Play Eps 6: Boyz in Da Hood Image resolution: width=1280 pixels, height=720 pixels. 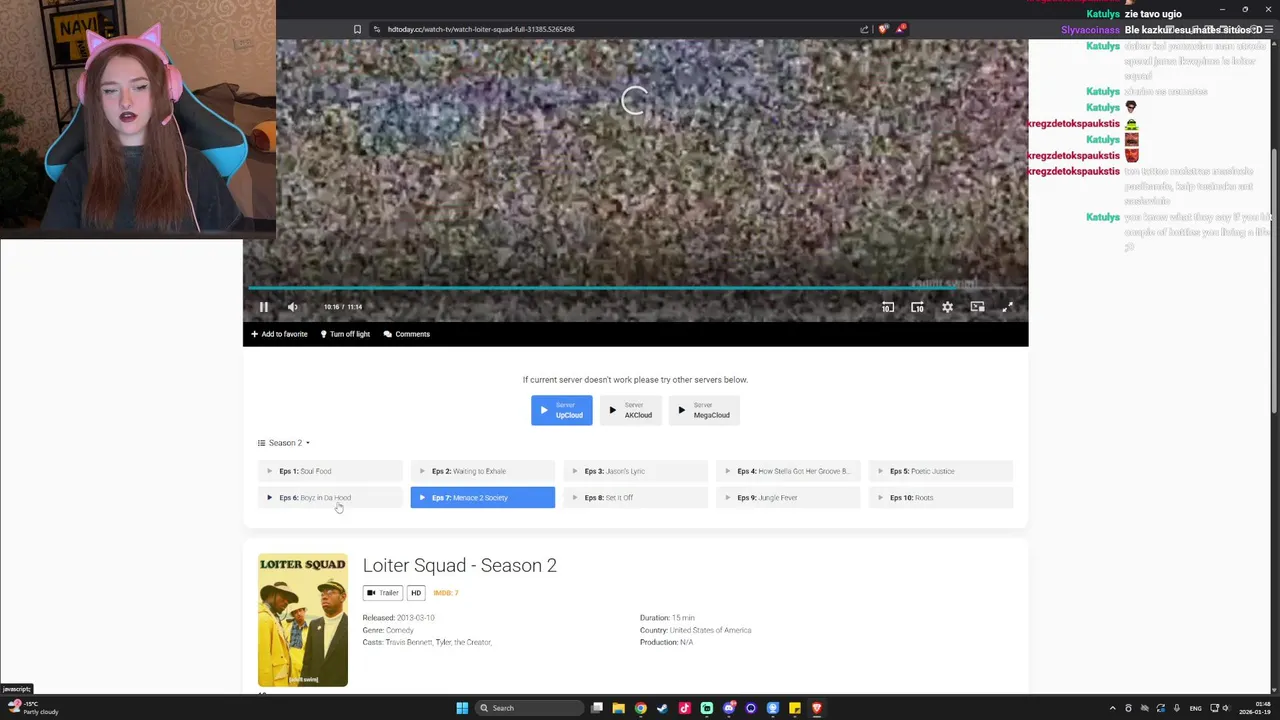pos(330,497)
